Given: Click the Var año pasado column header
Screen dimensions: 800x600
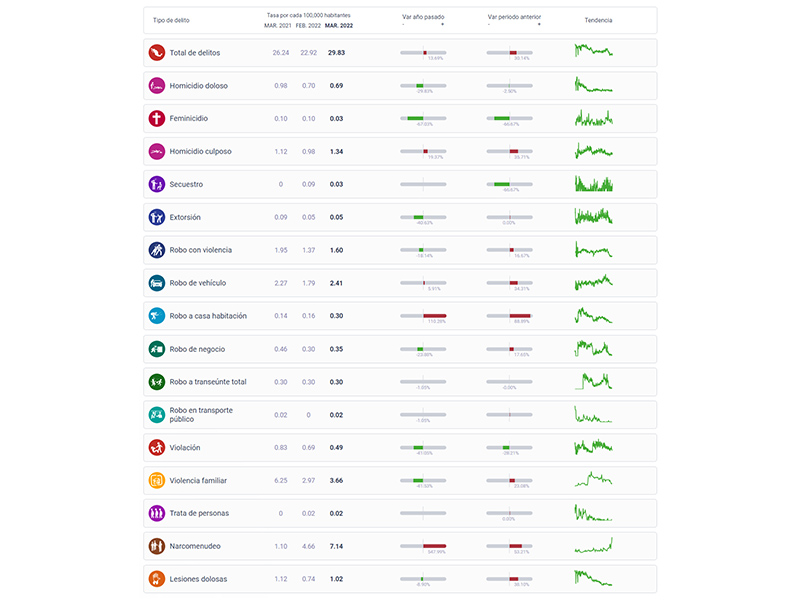Looking at the screenshot, I should tap(423, 17).
